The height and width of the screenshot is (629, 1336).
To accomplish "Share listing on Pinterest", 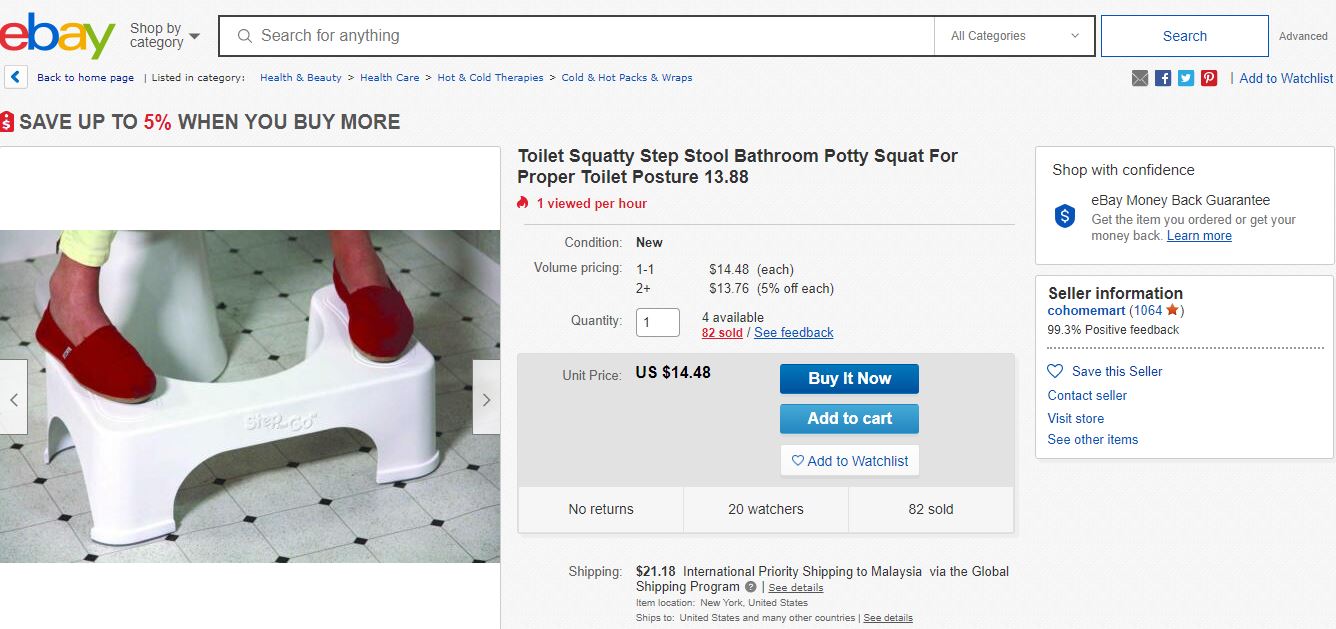I will (x=1209, y=78).
